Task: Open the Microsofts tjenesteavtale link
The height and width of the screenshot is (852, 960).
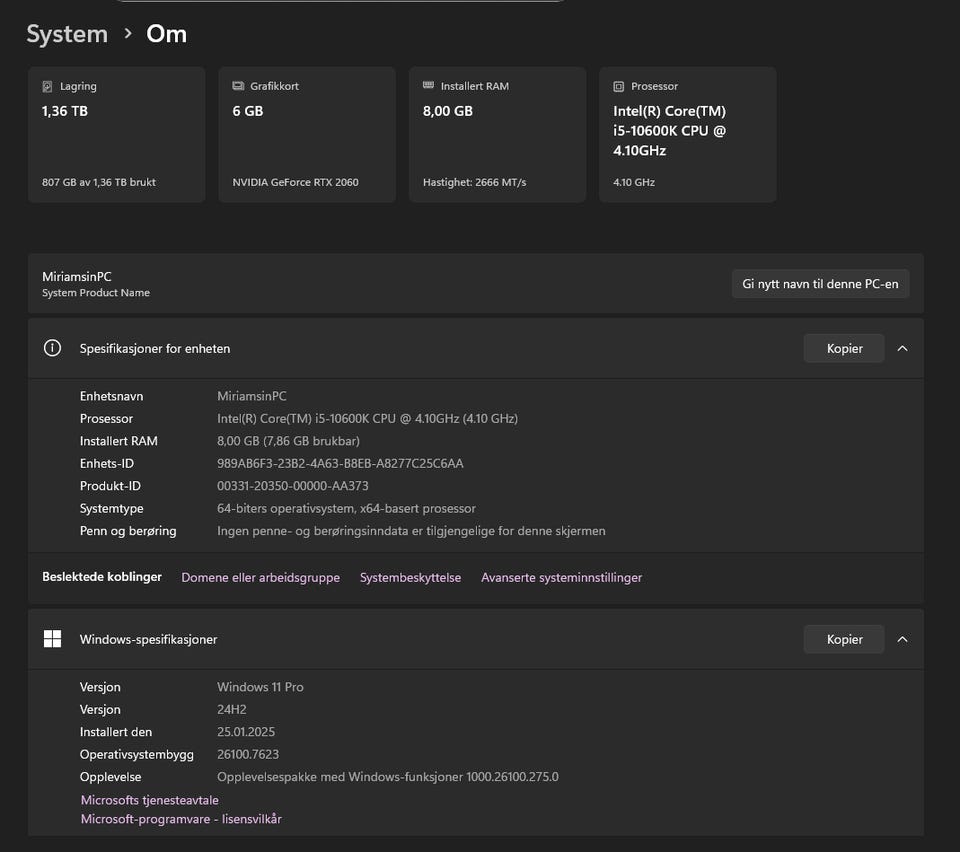Action: click(150, 800)
